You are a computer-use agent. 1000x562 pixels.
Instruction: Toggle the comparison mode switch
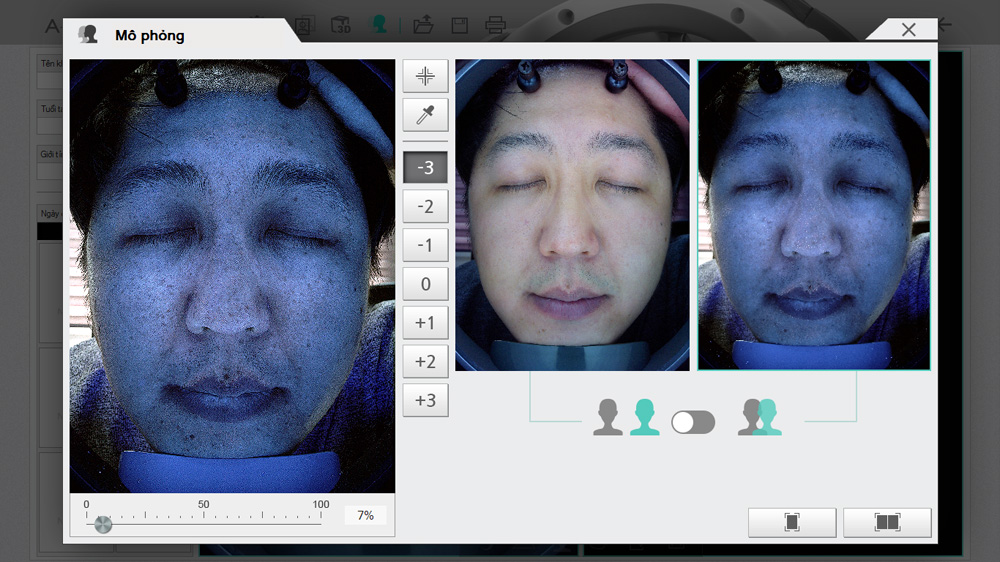[693, 422]
